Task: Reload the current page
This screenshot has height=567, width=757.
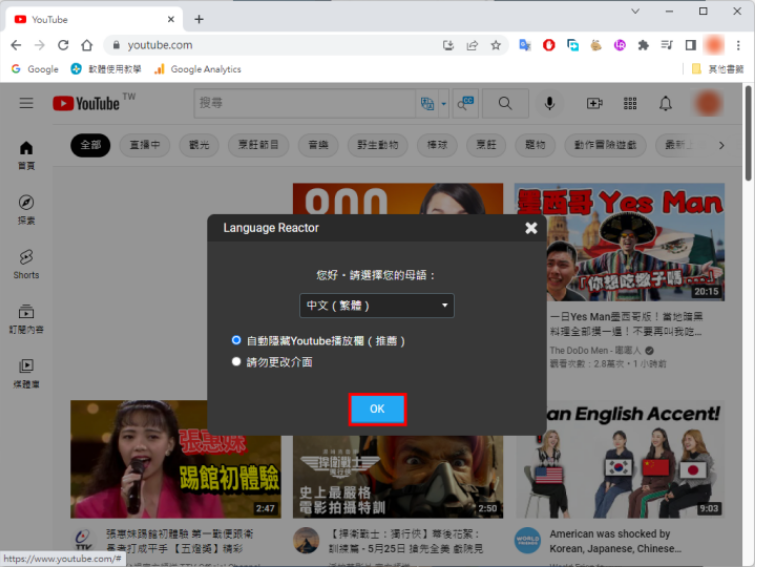Action: pos(63,45)
